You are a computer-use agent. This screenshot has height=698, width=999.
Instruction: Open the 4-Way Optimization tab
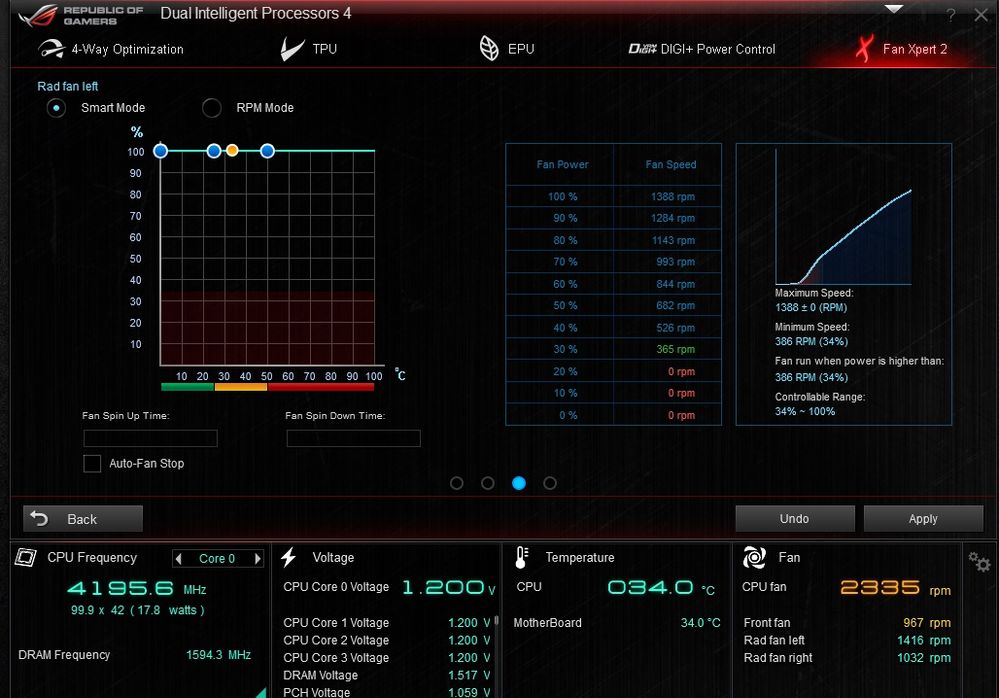point(111,49)
